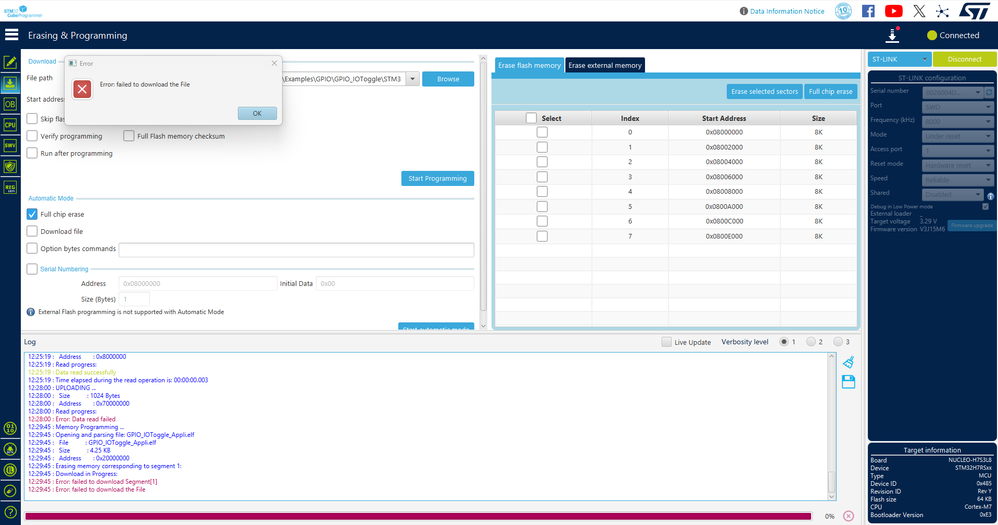Cancel operation with progress bar X icon
This screenshot has height=525, width=998.
(848, 516)
